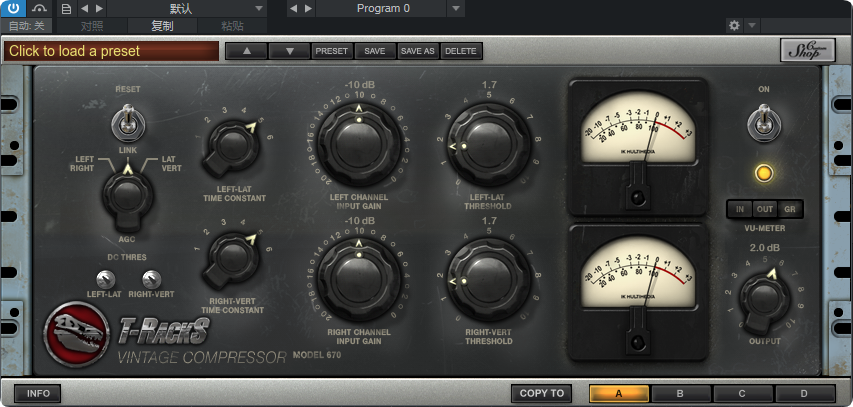Select next program before Program 0
Screen dimensions: 853x407
click(308, 8)
